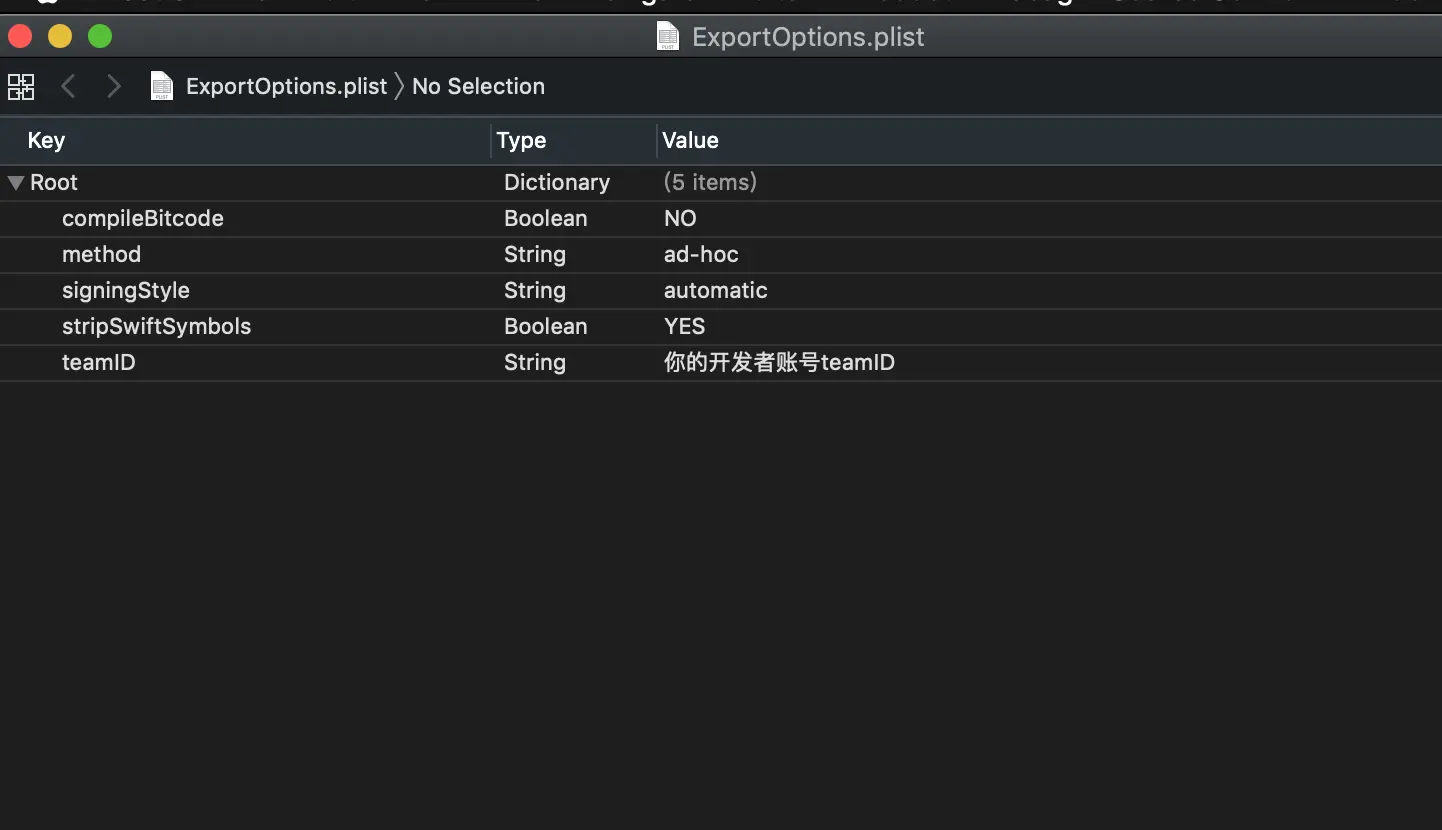Open the ExportOptions.plist breadcrumb menu
This screenshot has width=1442, height=830.
point(286,87)
